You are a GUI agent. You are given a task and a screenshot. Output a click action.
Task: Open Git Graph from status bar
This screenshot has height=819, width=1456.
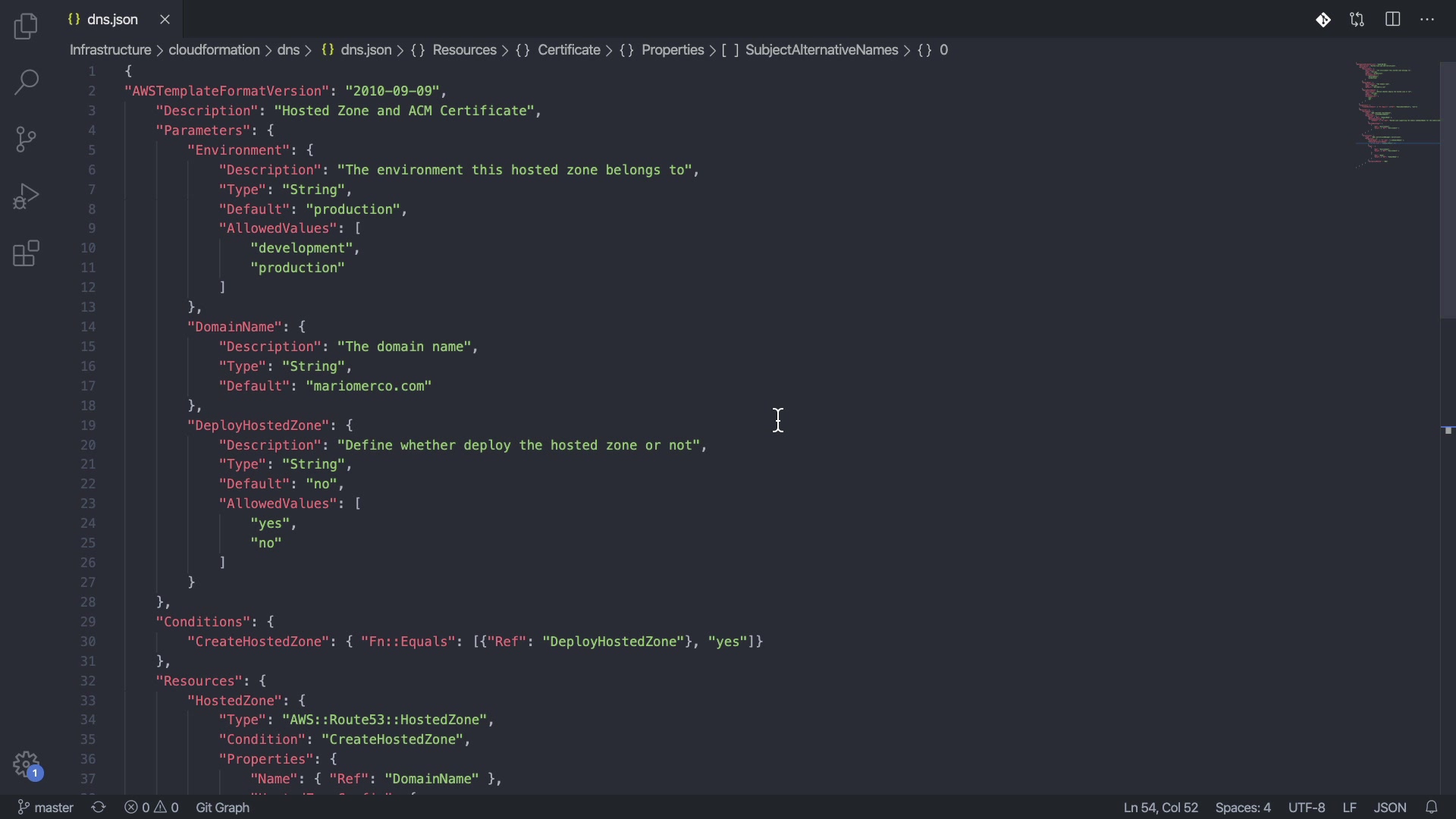[223, 808]
